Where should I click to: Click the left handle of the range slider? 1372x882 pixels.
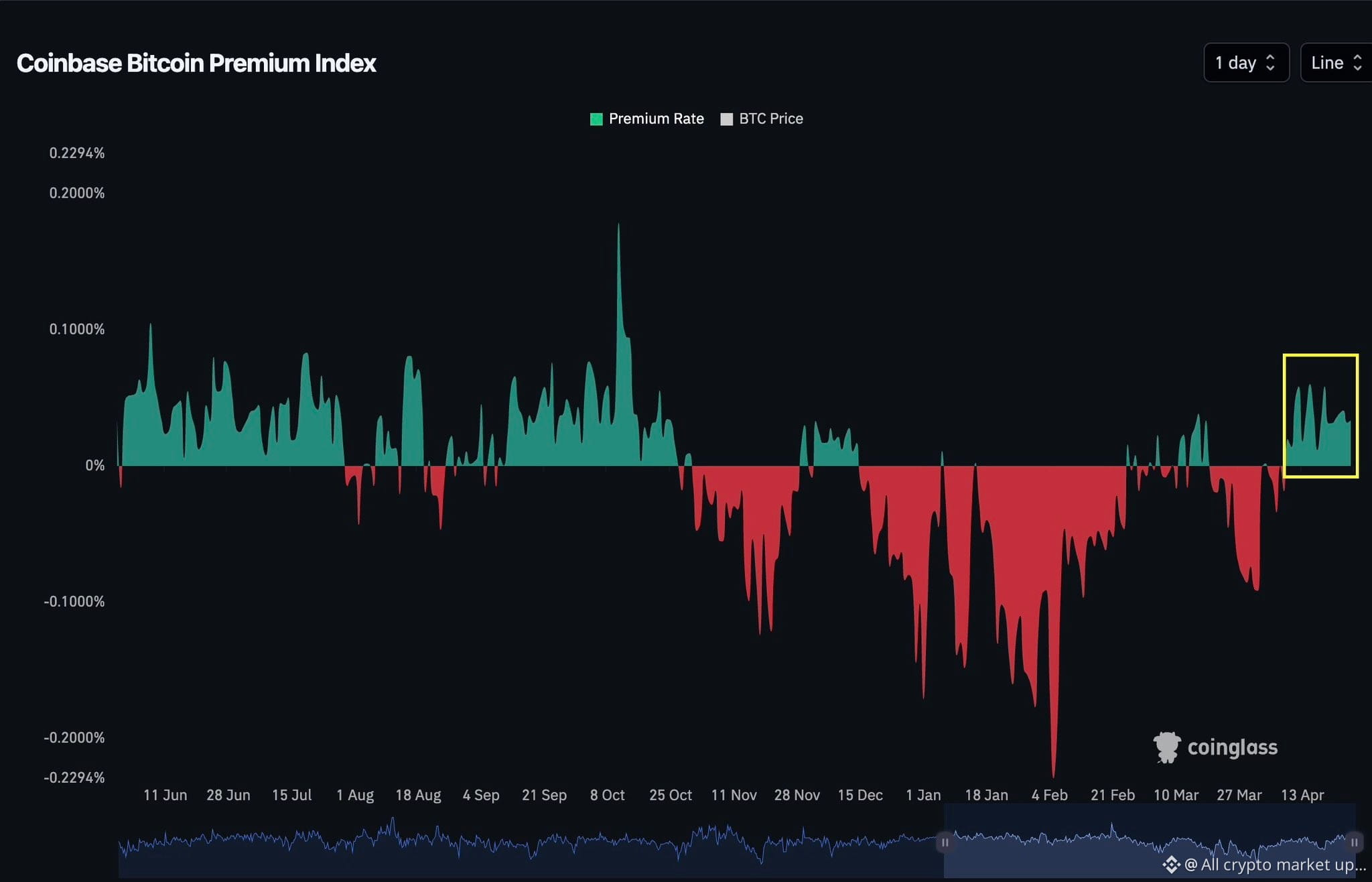(945, 842)
